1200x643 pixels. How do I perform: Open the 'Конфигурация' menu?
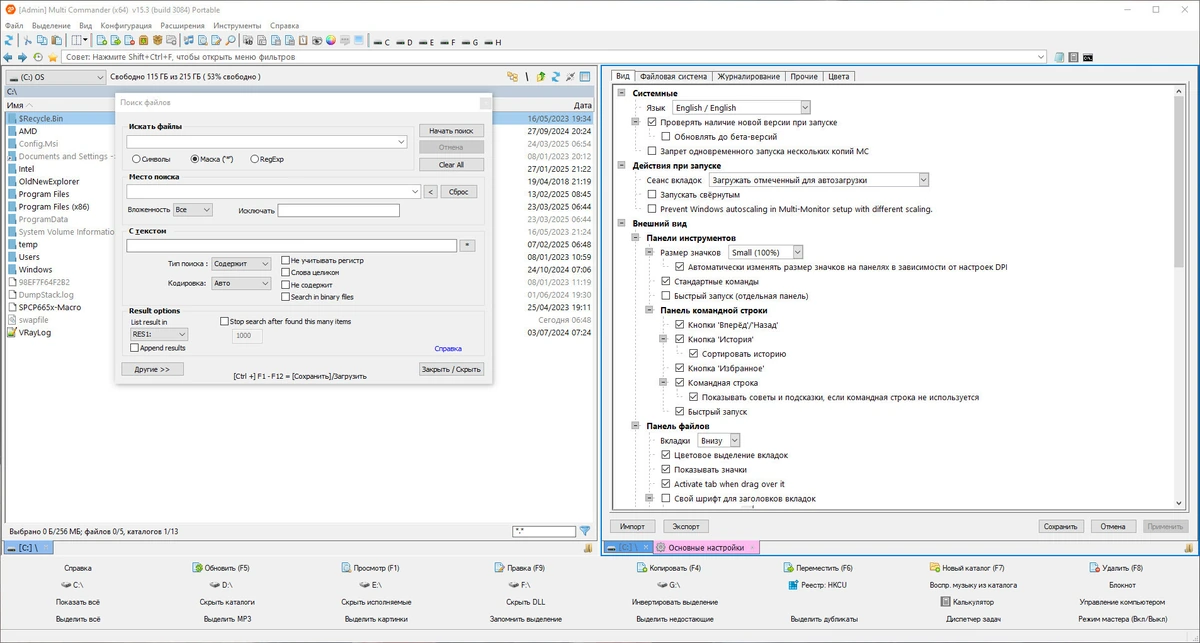[126, 25]
